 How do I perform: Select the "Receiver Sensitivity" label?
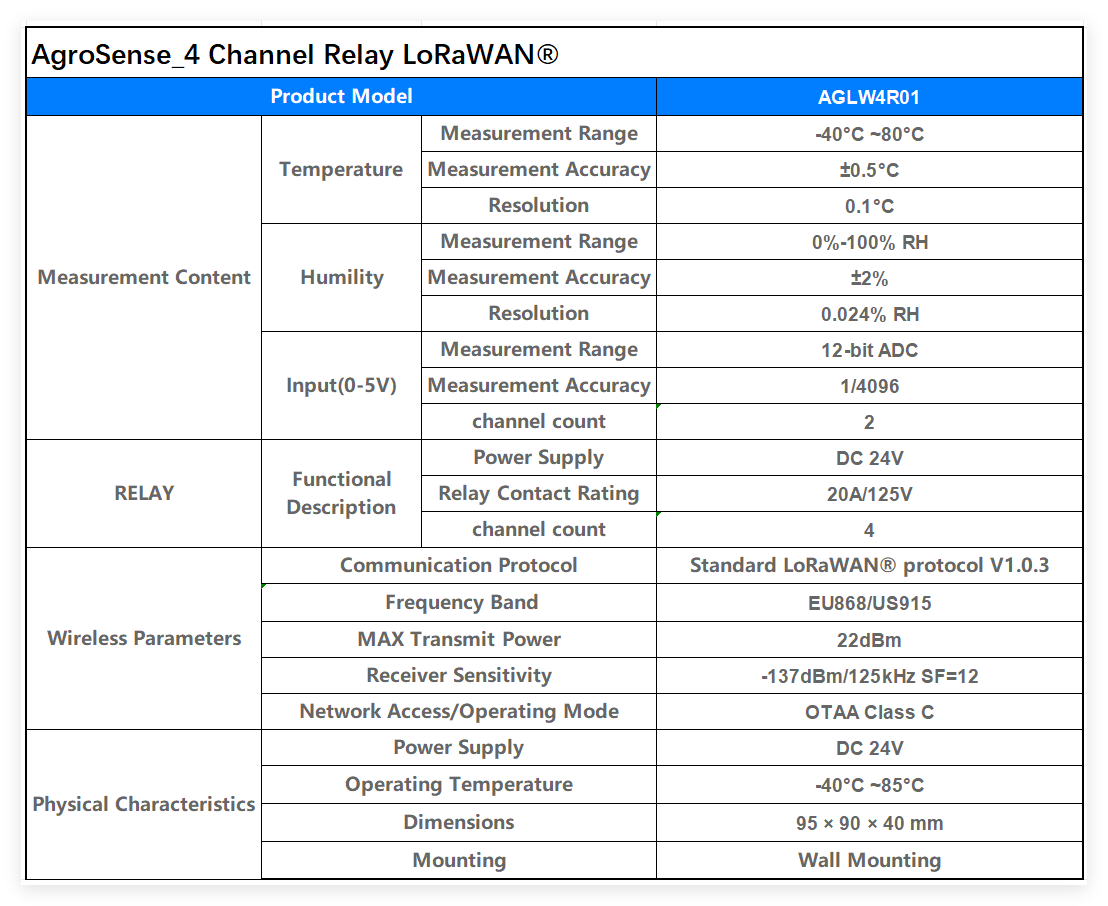(x=459, y=676)
